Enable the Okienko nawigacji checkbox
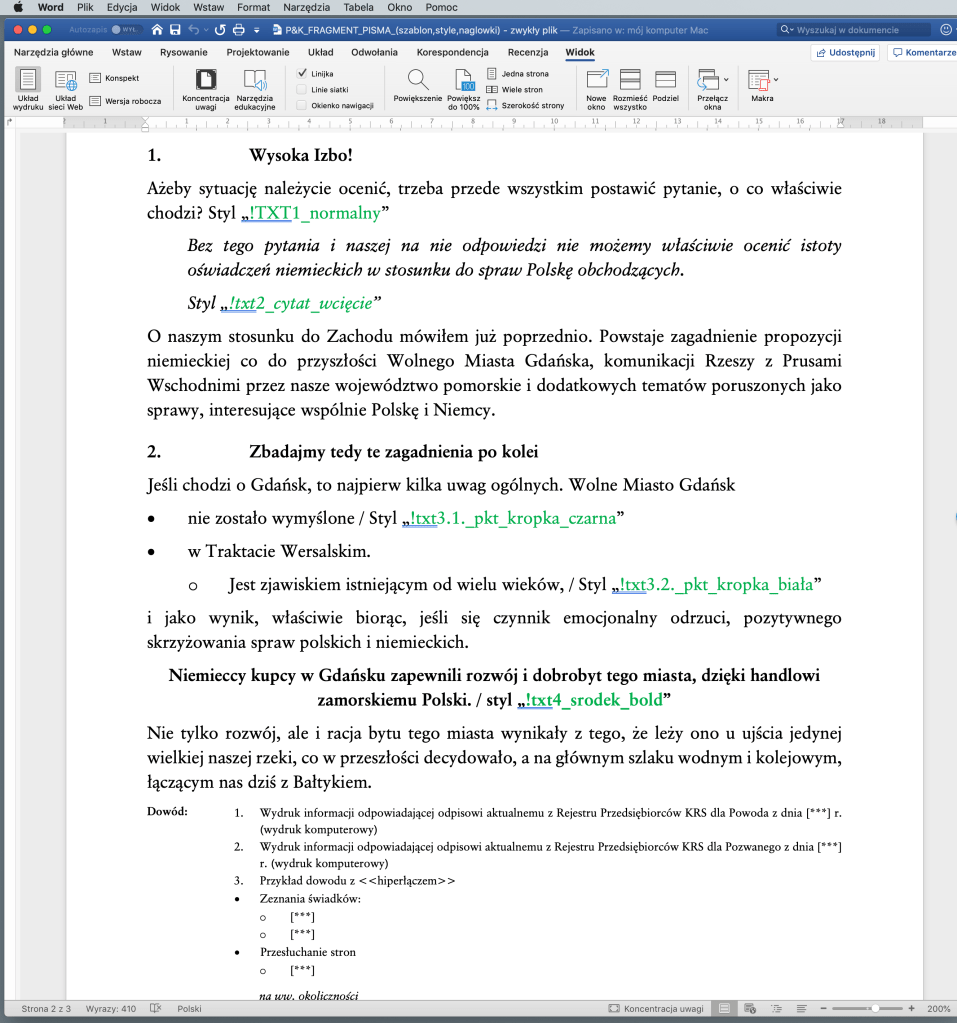Image resolution: width=957 pixels, height=1023 pixels. [303, 105]
